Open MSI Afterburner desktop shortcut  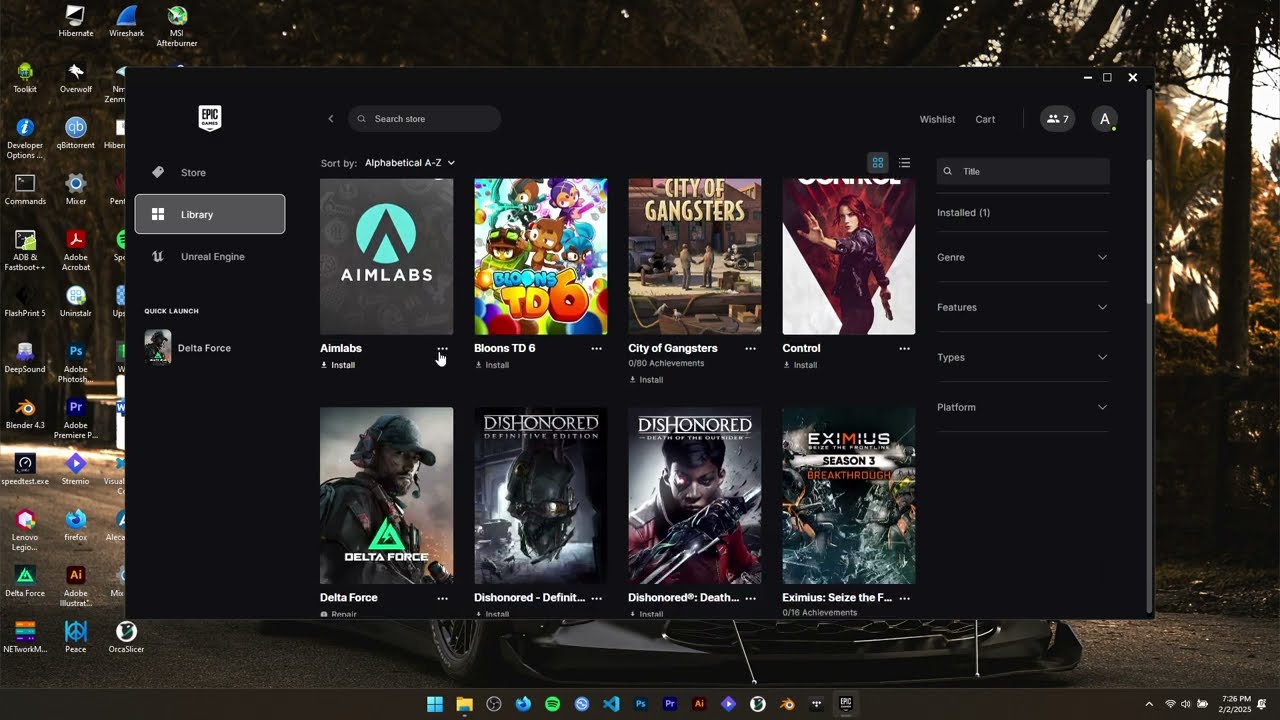click(x=177, y=26)
